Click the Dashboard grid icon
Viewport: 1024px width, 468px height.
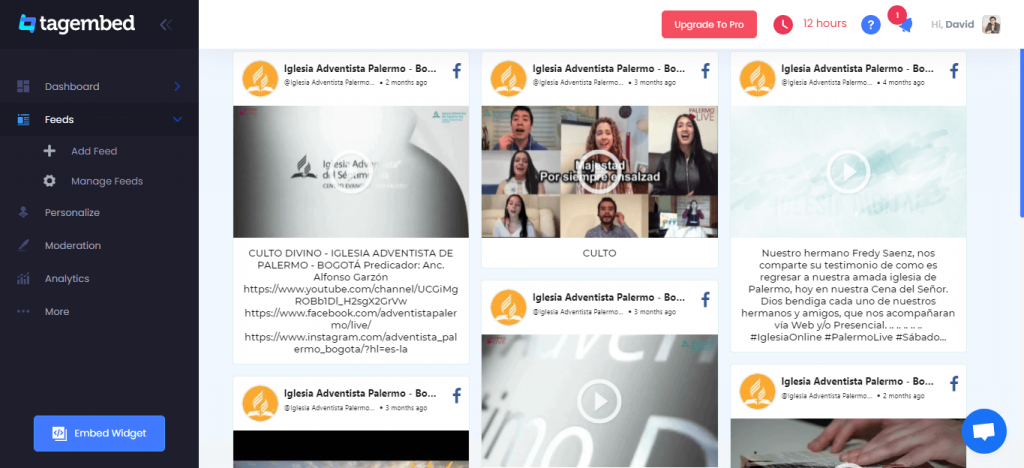24,86
